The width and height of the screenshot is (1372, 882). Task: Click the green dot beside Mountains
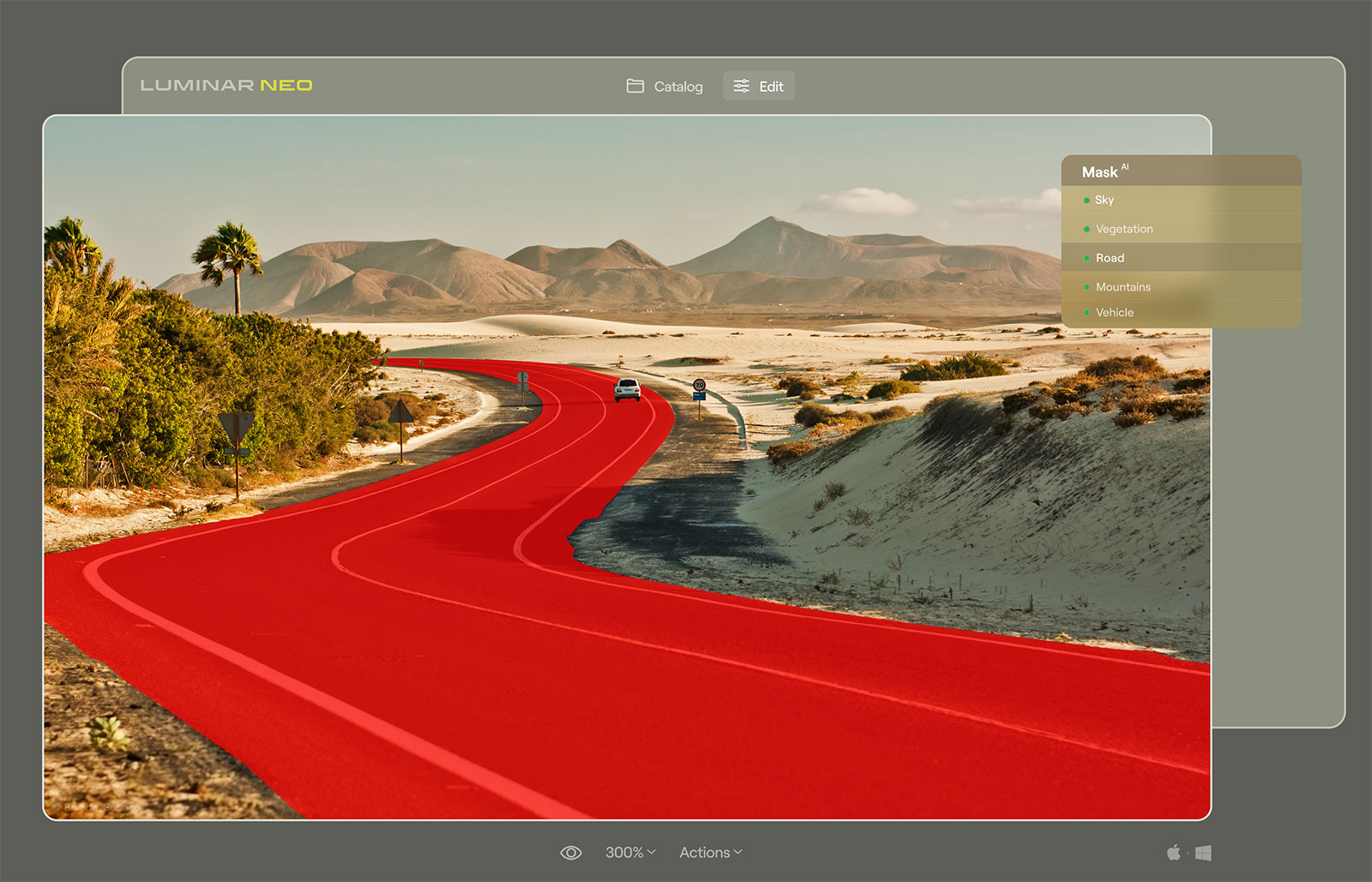click(1086, 287)
